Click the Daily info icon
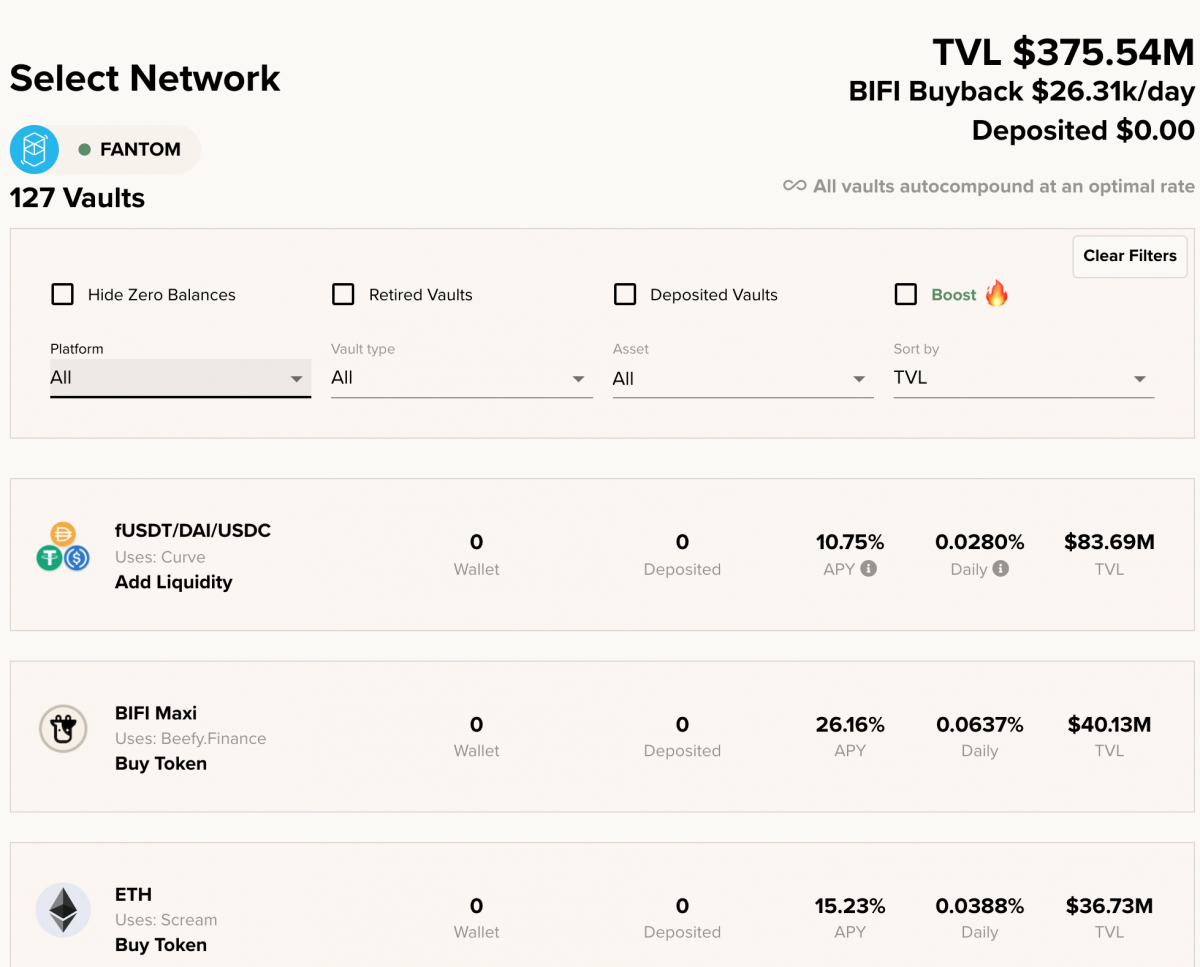Viewport: 1200px width, 967px height. (1001, 569)
